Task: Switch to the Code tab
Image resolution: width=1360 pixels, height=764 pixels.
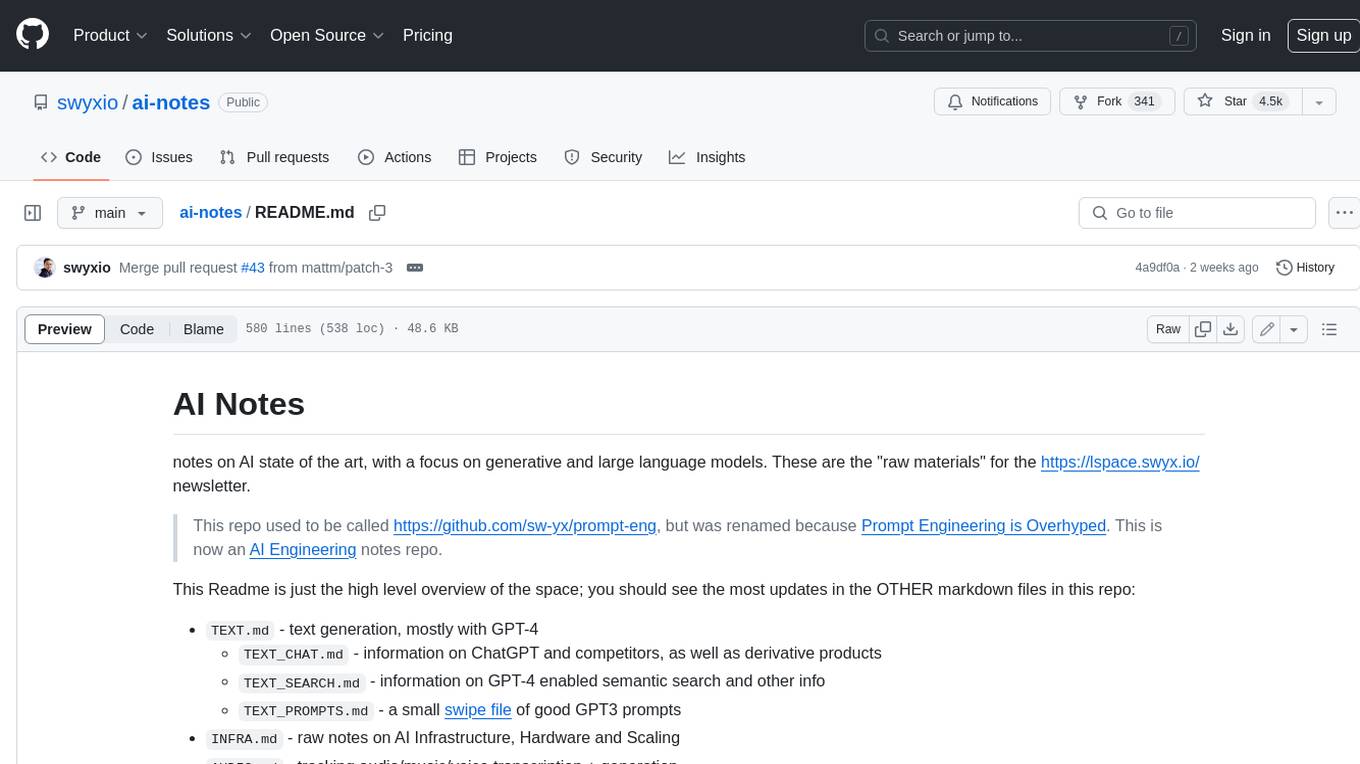Action: pos(71,157)
